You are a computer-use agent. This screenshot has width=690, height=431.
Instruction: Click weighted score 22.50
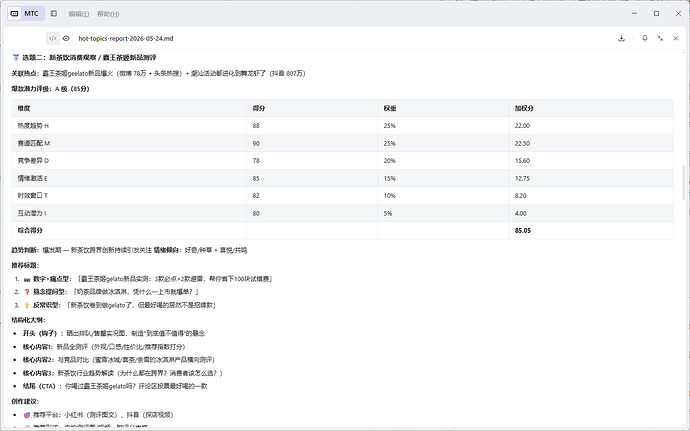522,144
